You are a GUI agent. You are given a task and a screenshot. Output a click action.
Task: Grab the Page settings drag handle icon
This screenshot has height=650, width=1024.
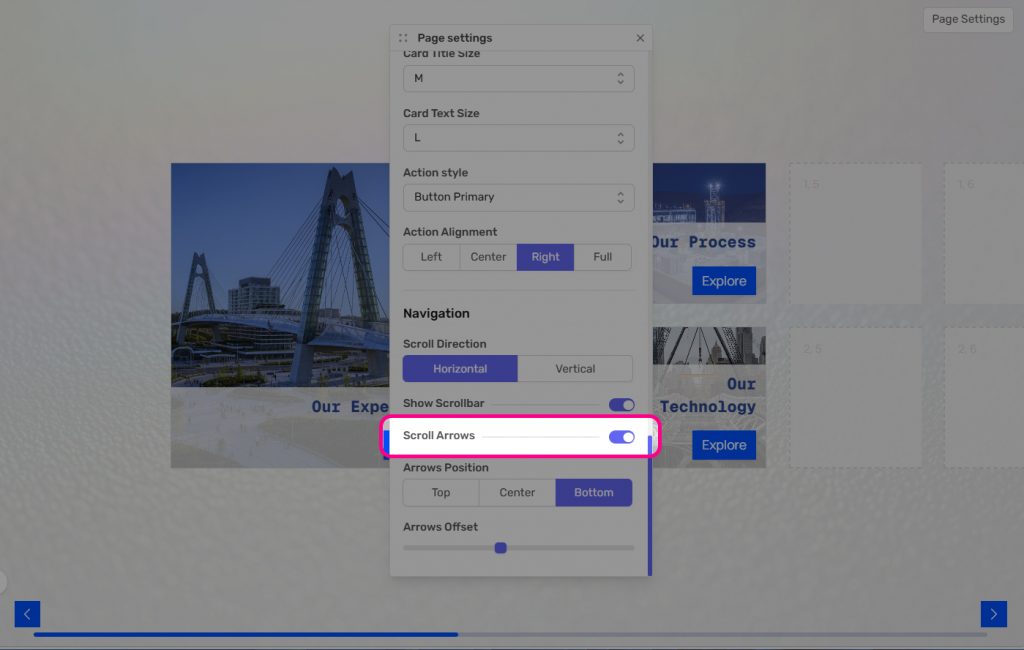[x=403, y=38]
